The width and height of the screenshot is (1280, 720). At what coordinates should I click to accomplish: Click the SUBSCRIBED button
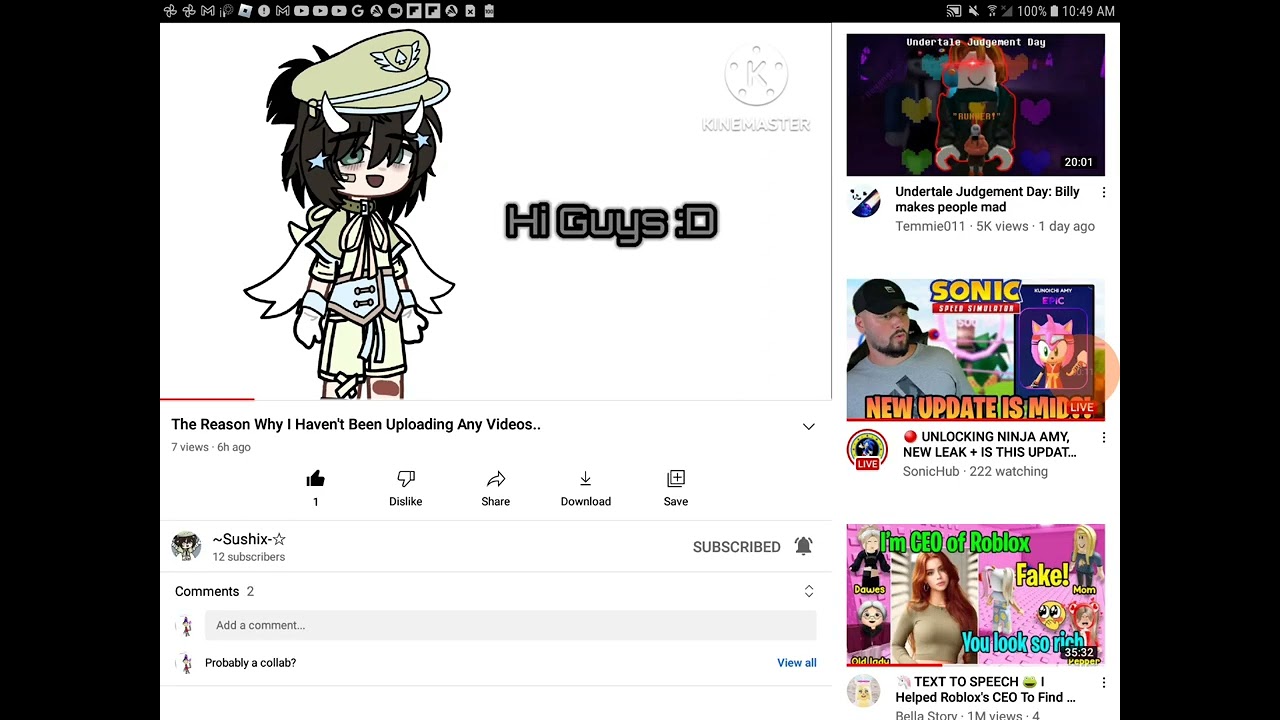click(737, 547)
